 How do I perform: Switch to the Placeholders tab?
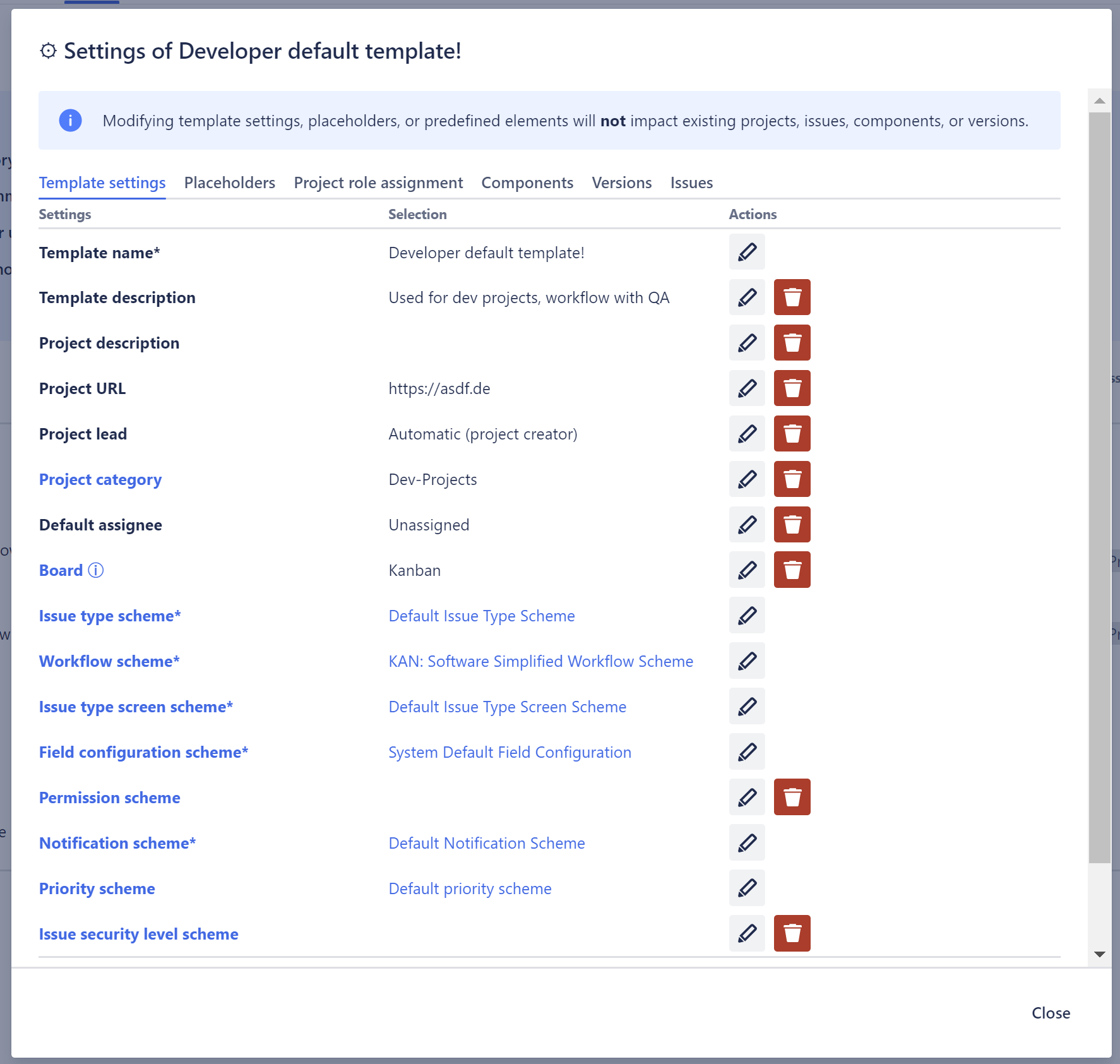[229, 182]
